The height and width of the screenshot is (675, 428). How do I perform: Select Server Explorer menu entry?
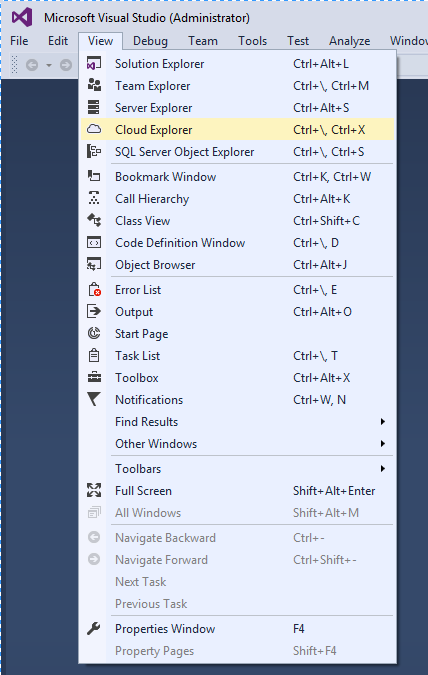click(x=238, y=108)
